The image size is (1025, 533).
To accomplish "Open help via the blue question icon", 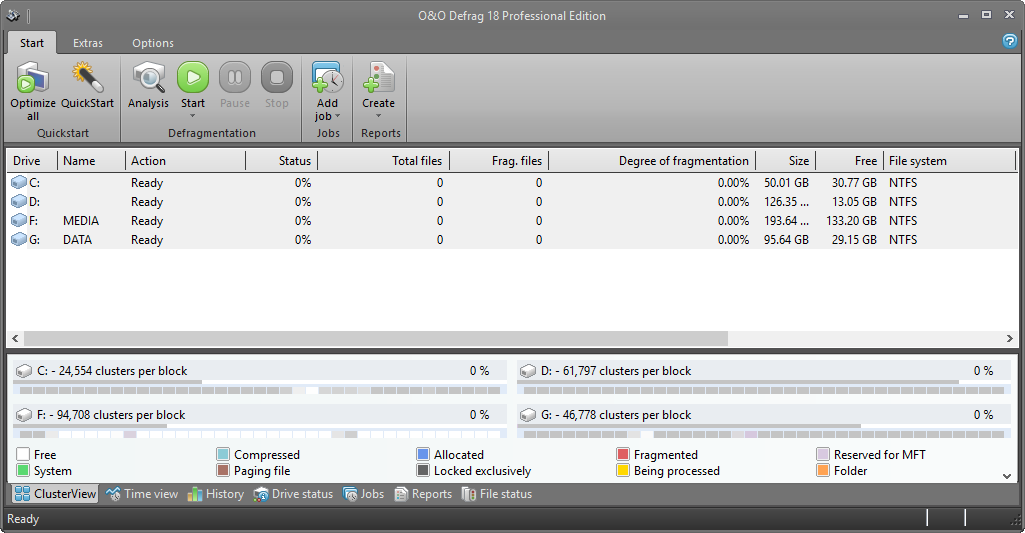I will tap(1009, 41).
